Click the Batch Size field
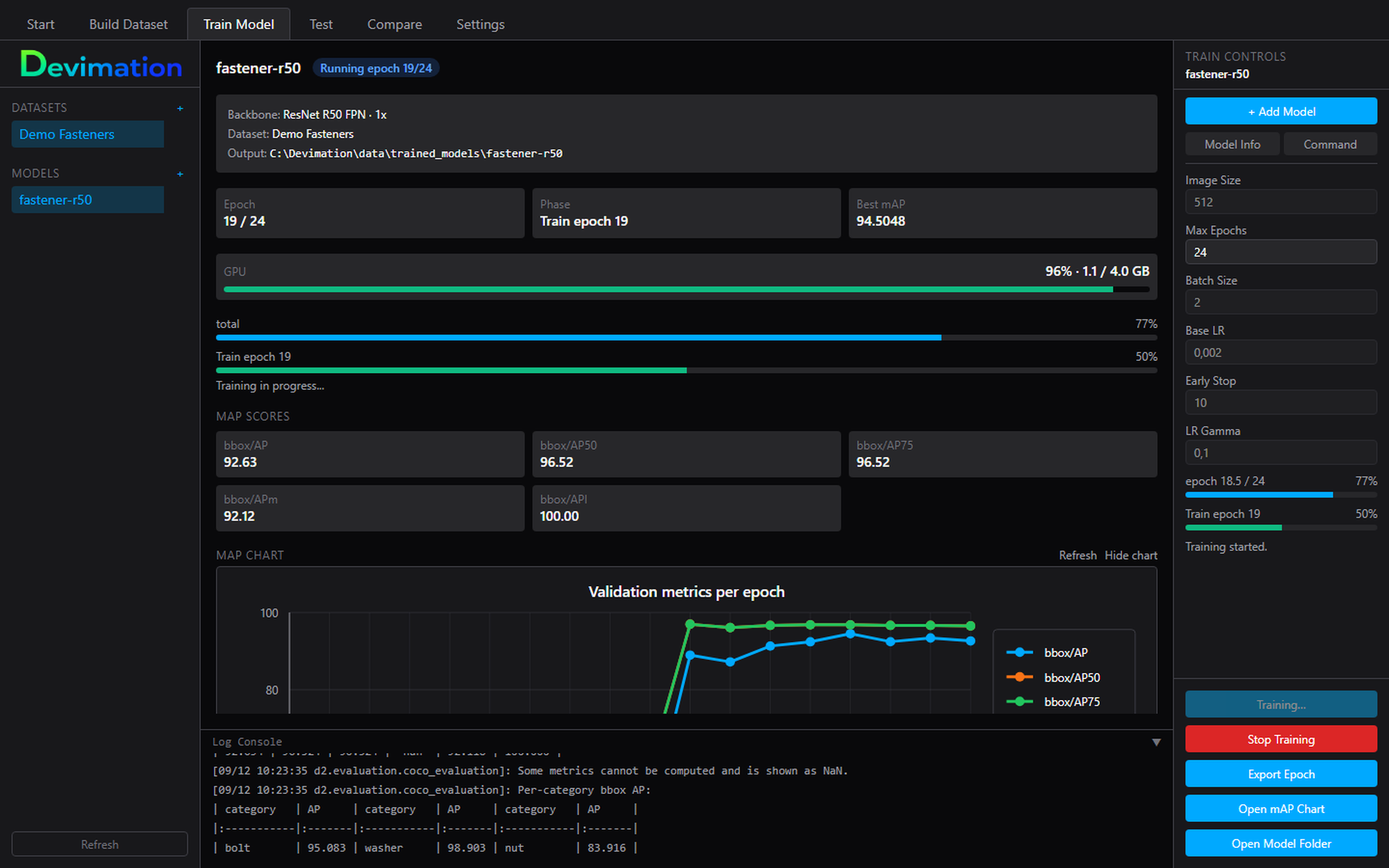This screenshot has width=1389, height=868. click(x=1281, y=302)
